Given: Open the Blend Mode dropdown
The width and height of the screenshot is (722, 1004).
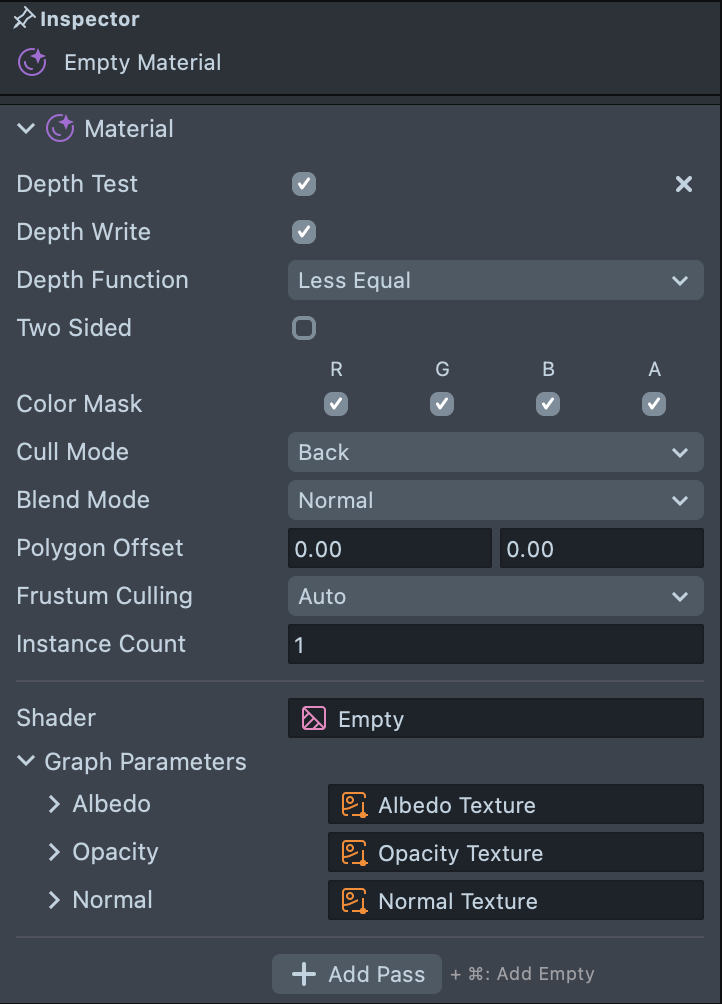Looking at the screenshot, I should (x=495, y=500).
